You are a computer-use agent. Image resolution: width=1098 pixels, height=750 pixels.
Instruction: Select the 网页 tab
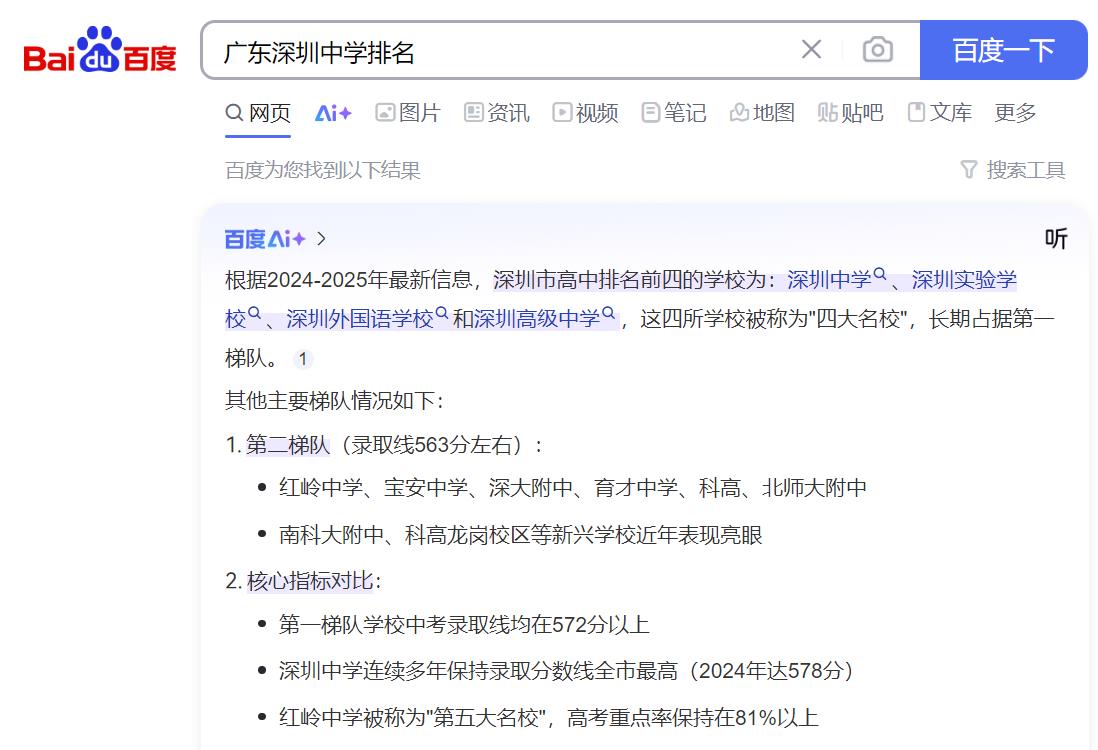258,113
